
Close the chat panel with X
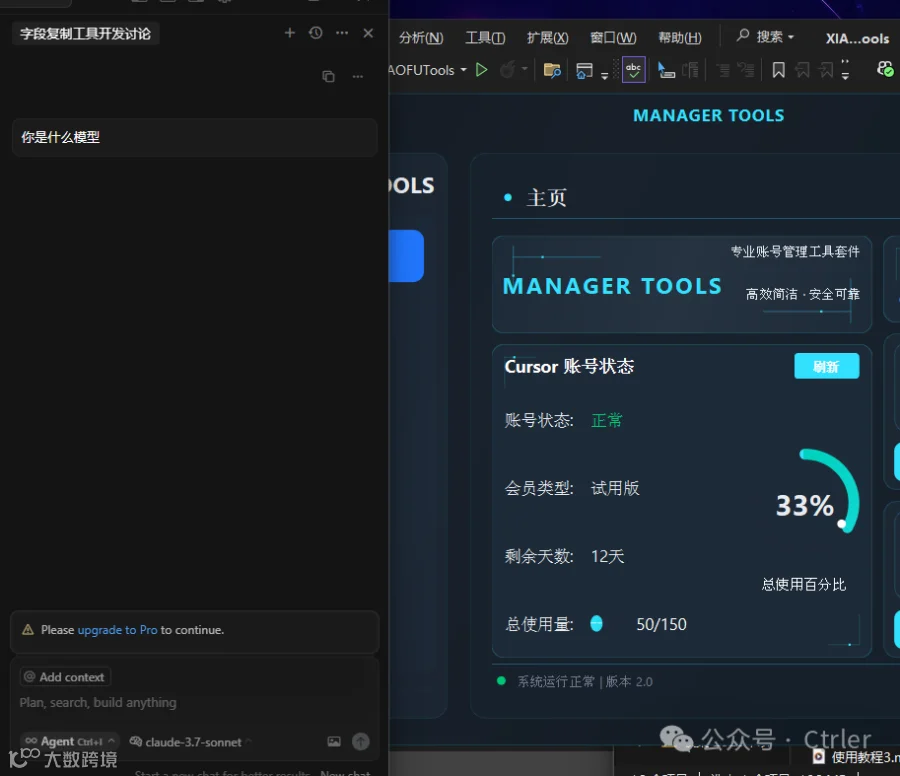tap(368, 33)
